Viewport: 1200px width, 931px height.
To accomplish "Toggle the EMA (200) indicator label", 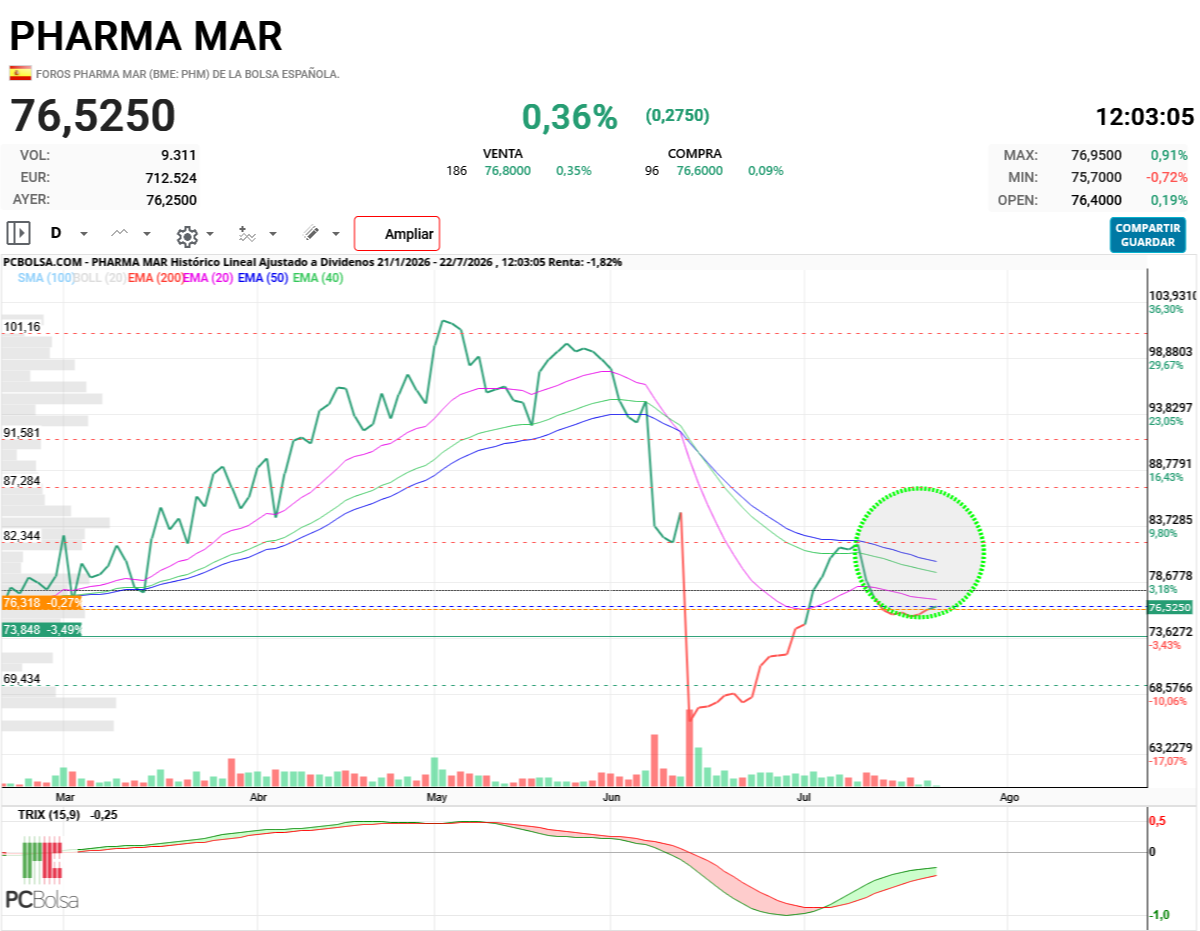I will pos(154,278).
